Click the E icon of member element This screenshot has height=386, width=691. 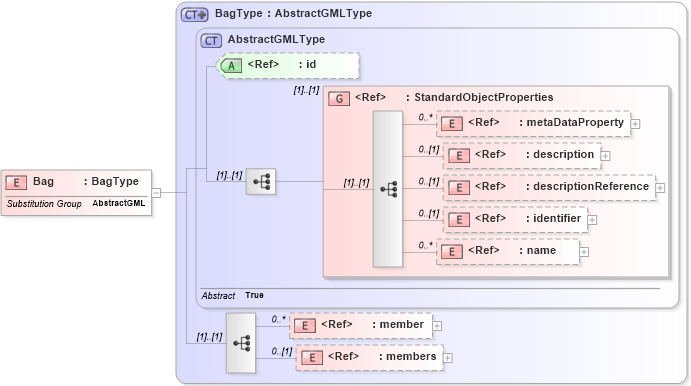[x=305, y=326]
